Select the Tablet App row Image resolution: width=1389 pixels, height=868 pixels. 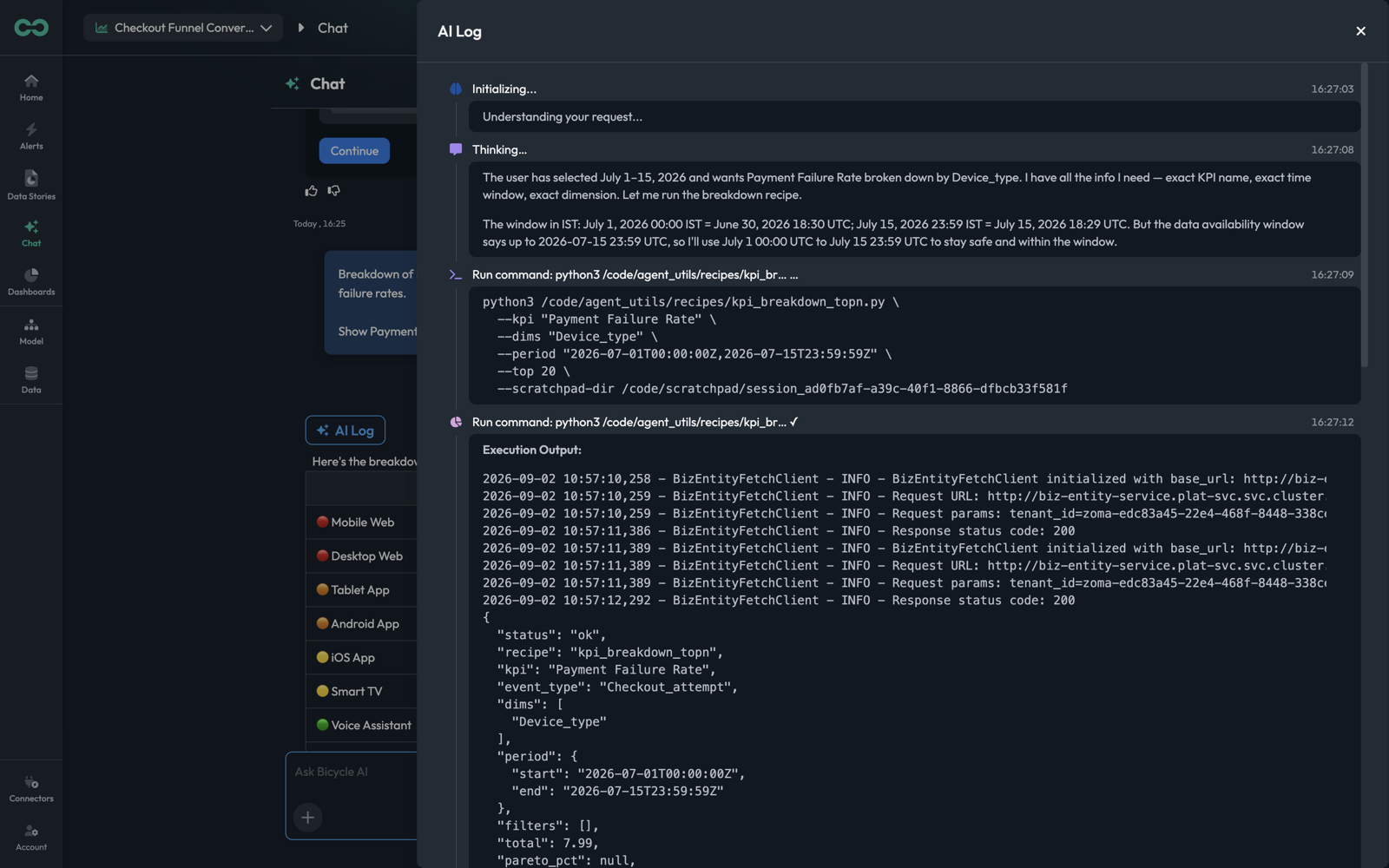click(x=361, y=590)
